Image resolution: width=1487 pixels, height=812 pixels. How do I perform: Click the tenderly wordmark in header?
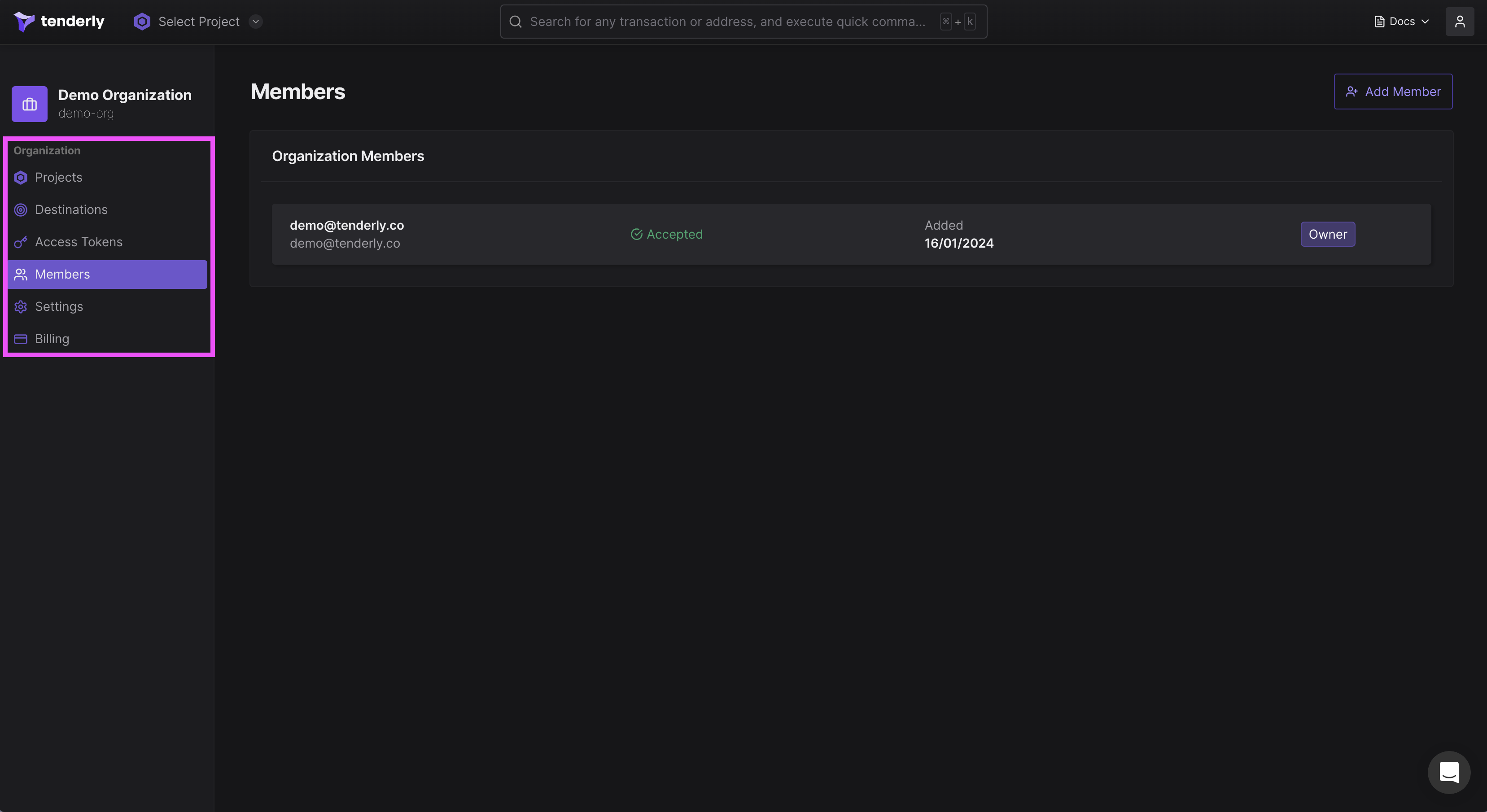pyautogui.click(x=72, y=22)
